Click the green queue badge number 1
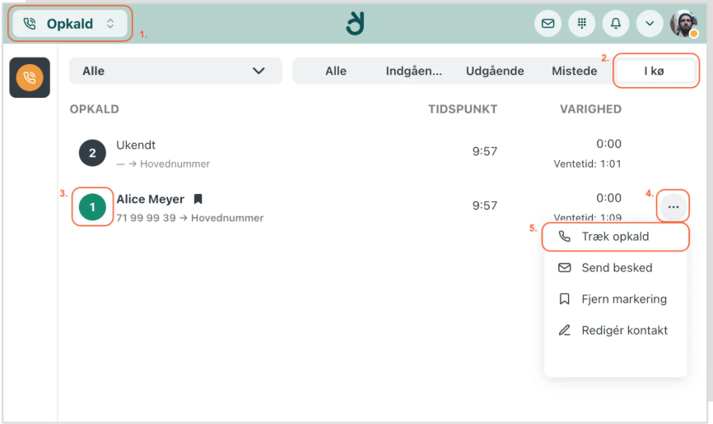 click(x=92, y=207)
